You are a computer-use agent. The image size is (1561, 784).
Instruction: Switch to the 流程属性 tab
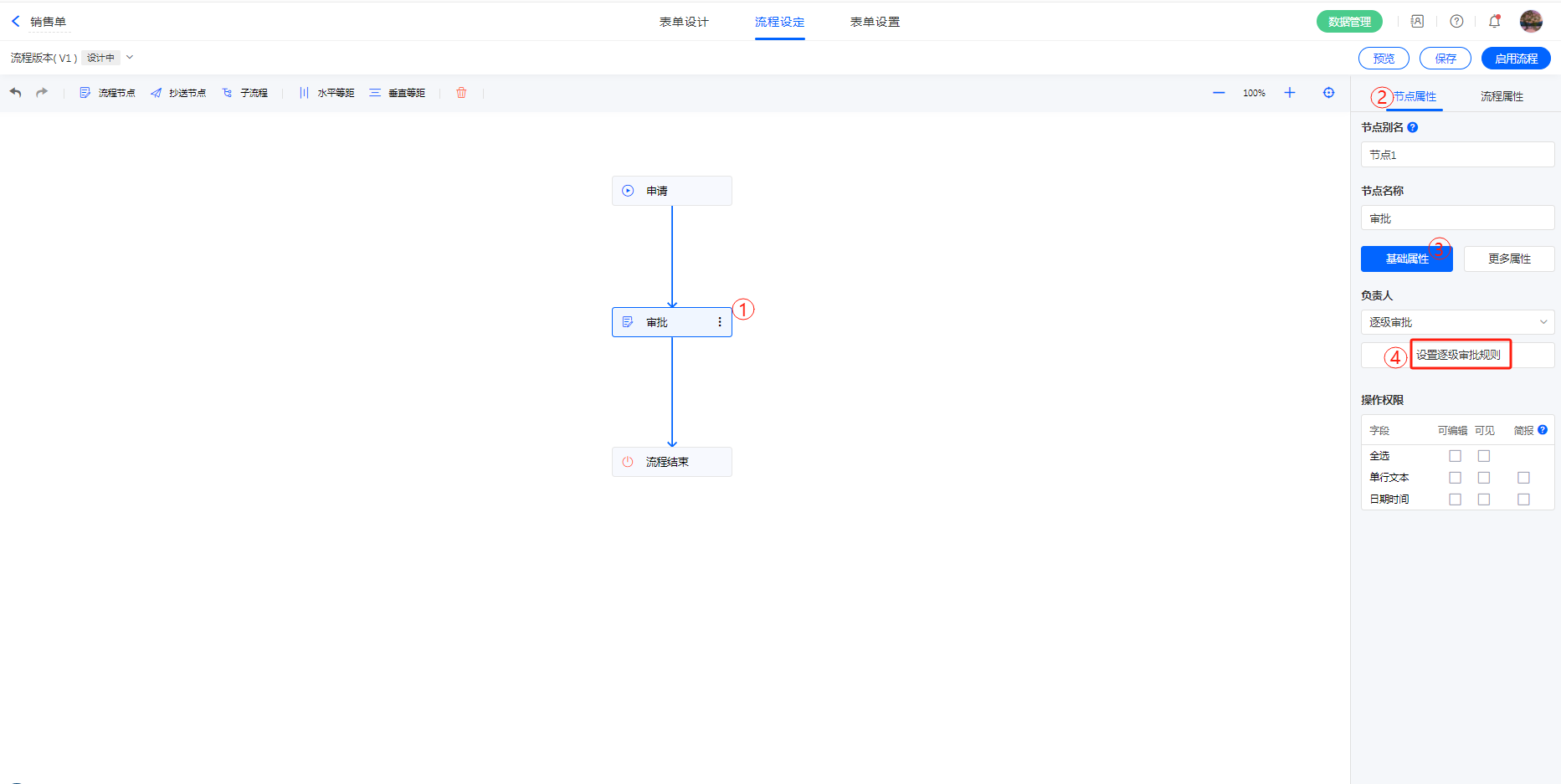pyautogui.click(x=1502, y=97)
